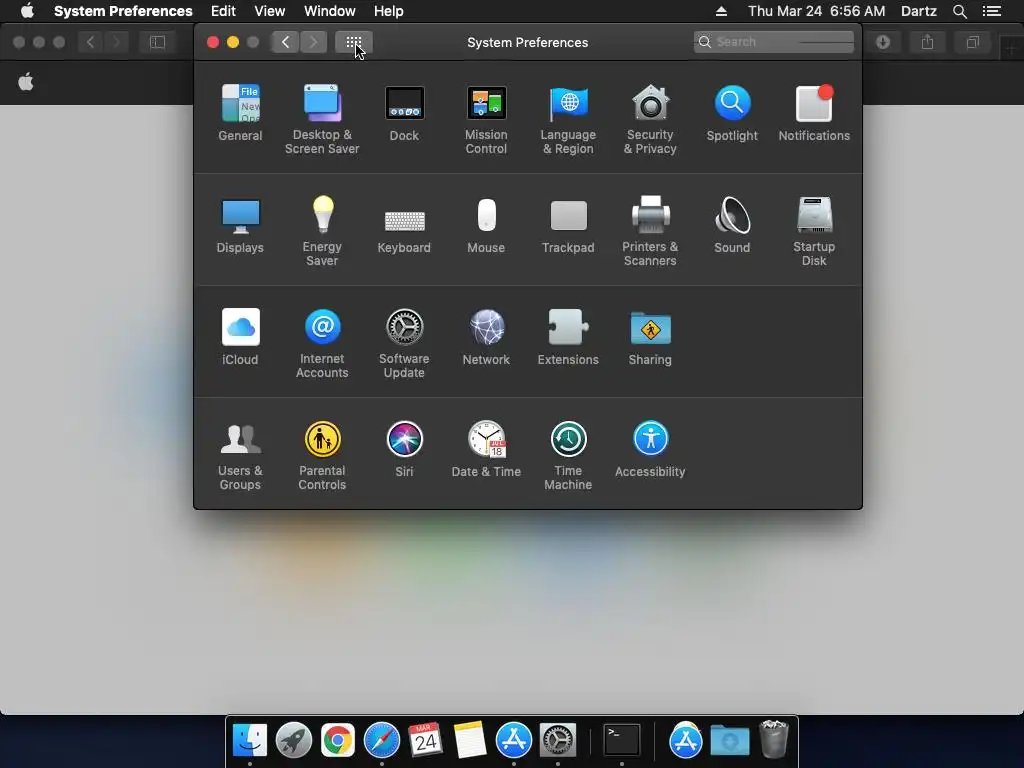Open Spotlight preferences
The width and height of the screenshot is (1024, 768).
(x=732, y=113)
